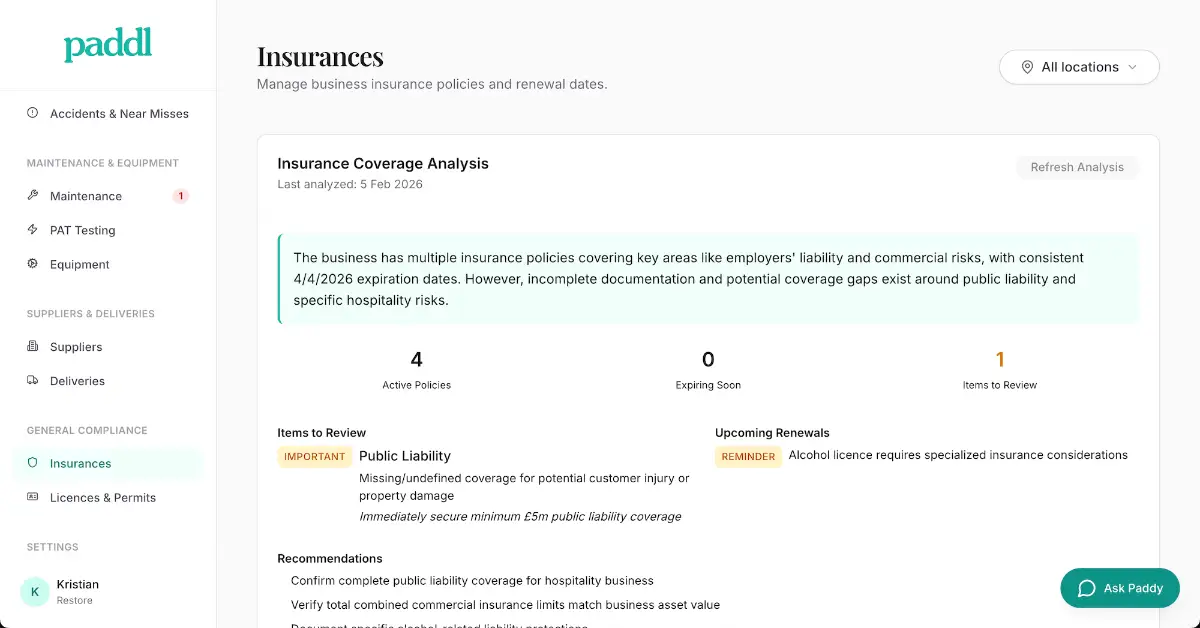The width and height of the screenshot is (1200, 628).
Task: Click the Accidents & Near Misses clock icon
Action: 33,113
